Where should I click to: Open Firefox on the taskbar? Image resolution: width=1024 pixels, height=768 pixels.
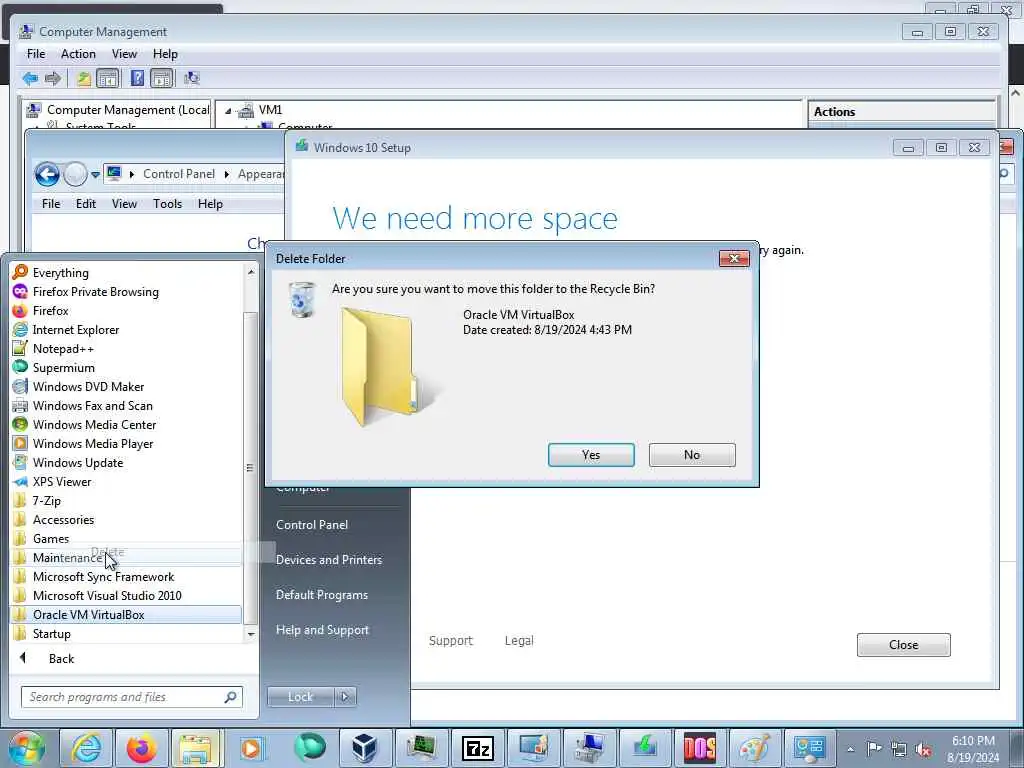142,748
